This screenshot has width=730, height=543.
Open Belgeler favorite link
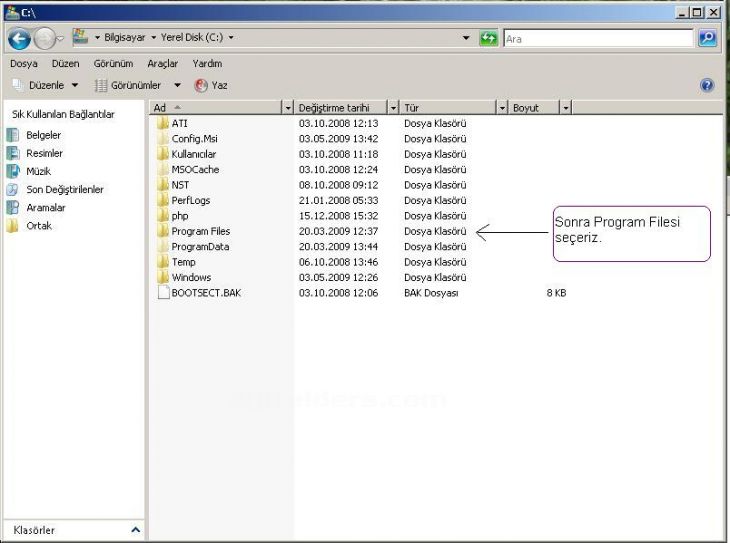click(x=43, y=135)
